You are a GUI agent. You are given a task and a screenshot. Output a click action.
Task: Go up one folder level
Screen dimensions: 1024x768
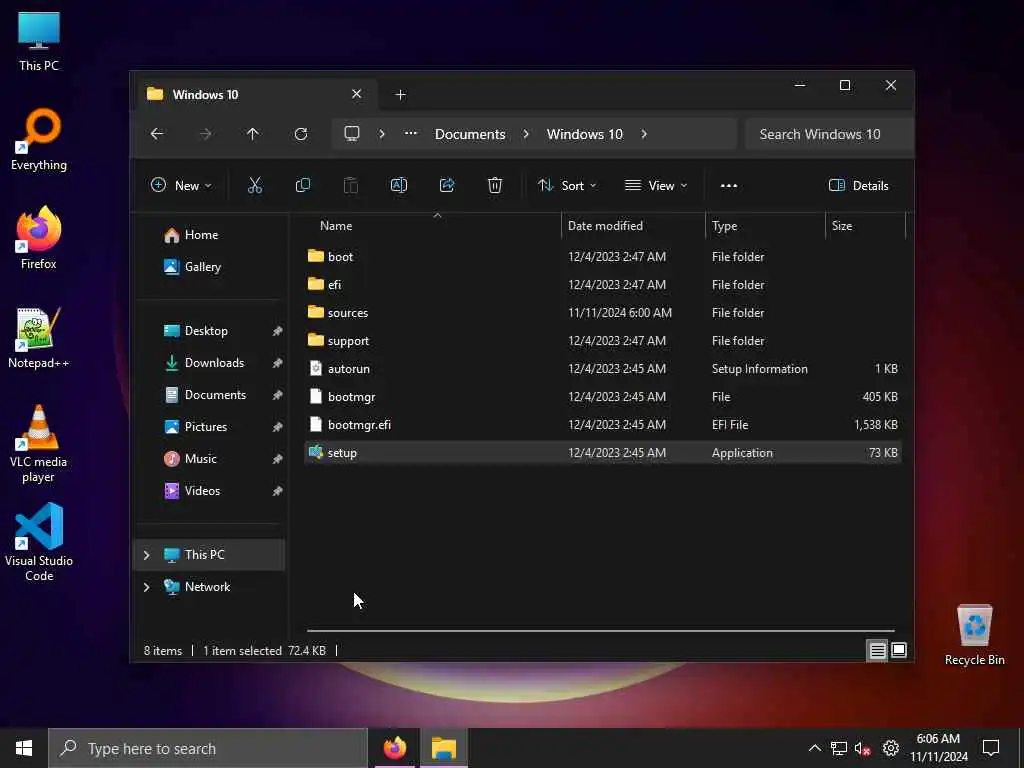(253, 134)
